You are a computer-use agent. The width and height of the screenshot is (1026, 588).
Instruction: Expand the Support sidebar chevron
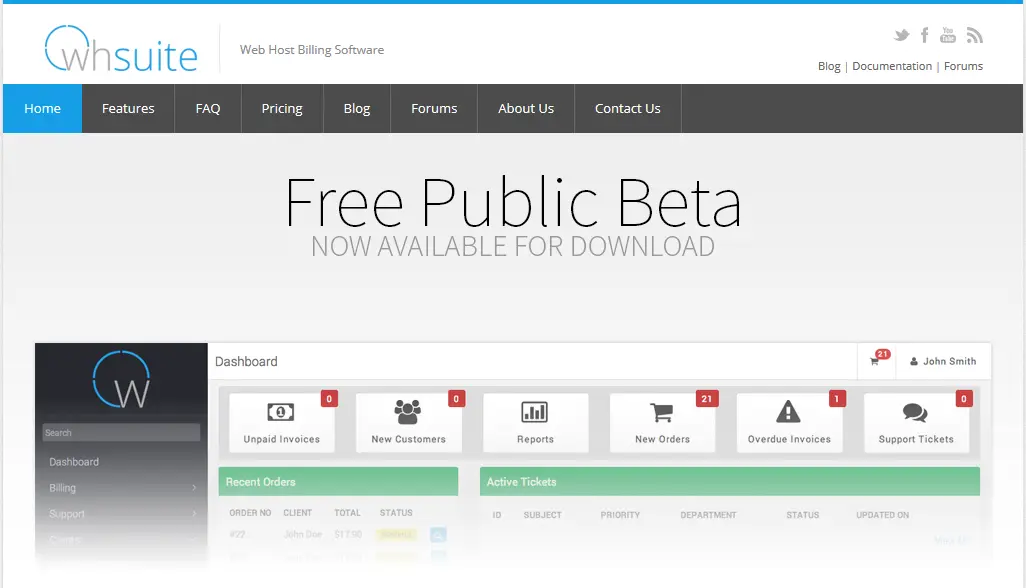coord(194,514)
